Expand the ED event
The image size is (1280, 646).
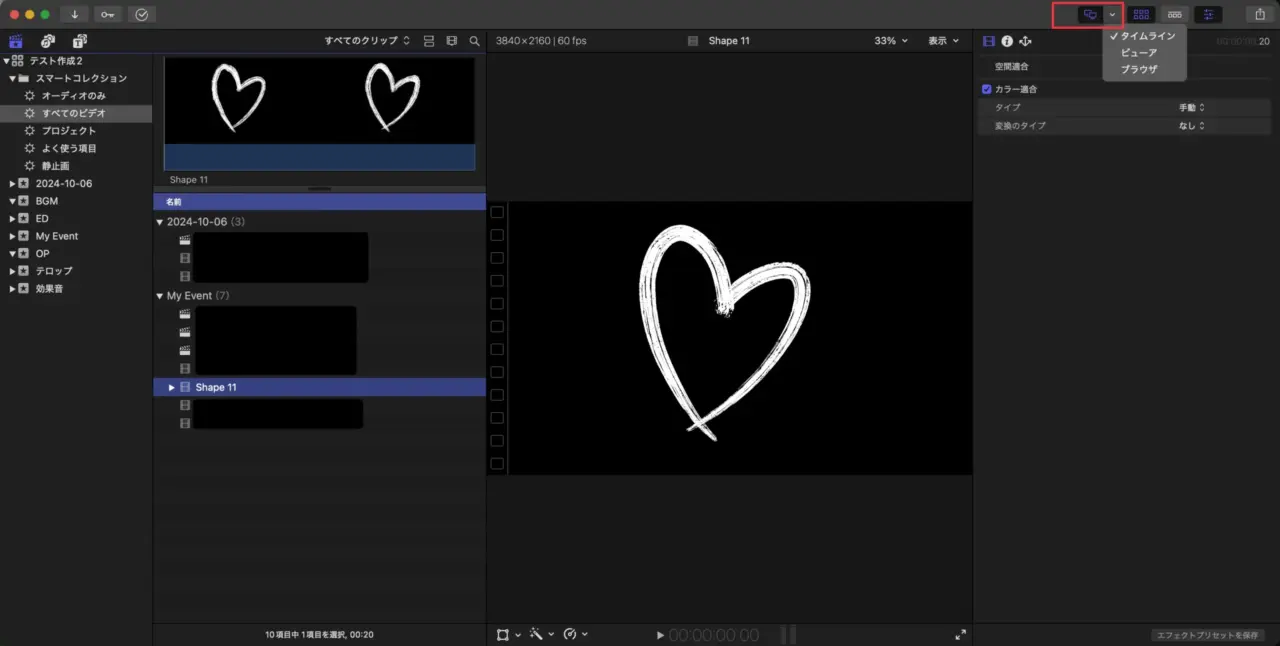point(12,218)
